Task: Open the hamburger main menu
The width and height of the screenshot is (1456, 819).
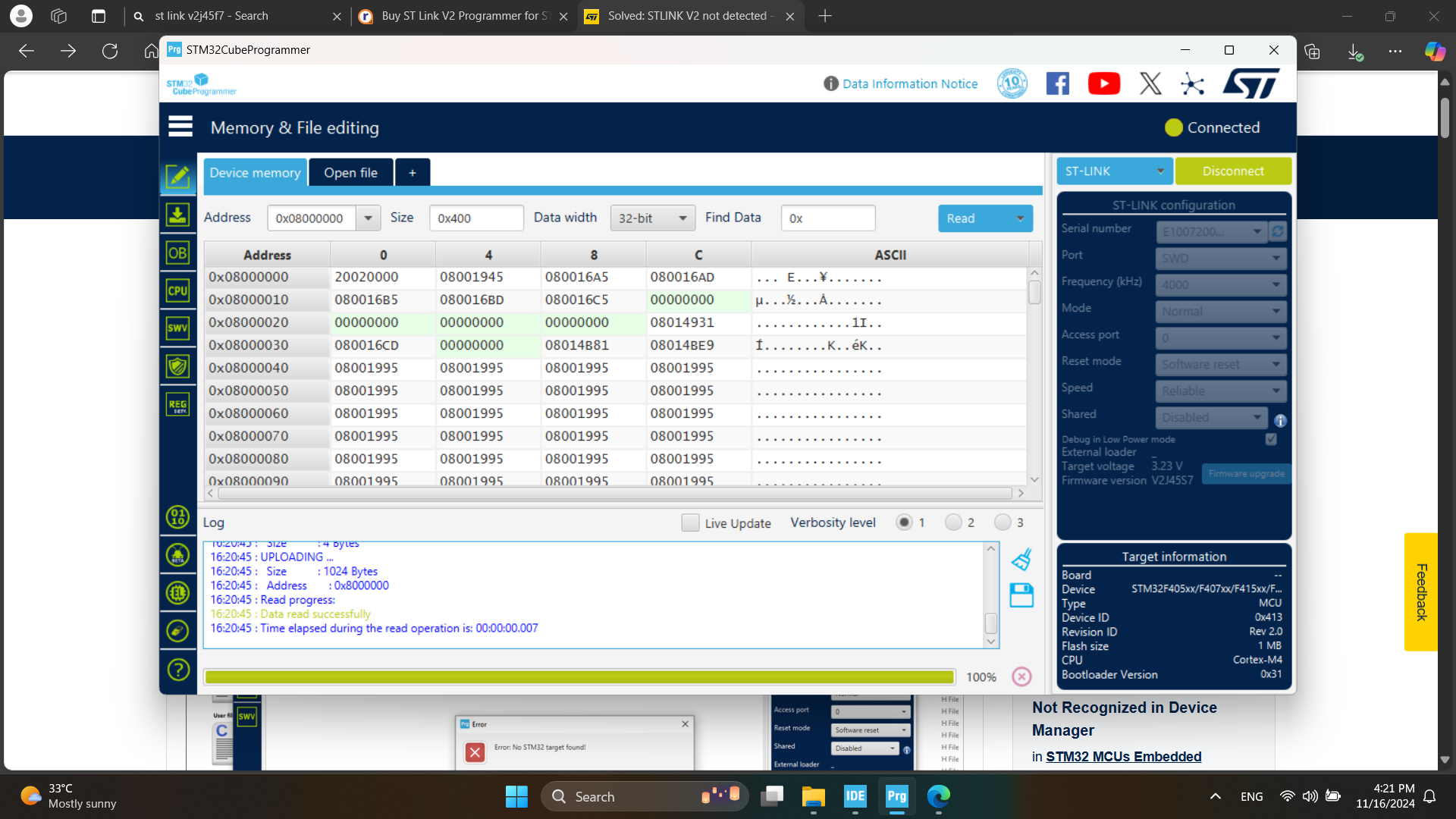Action: coord(180,127)
